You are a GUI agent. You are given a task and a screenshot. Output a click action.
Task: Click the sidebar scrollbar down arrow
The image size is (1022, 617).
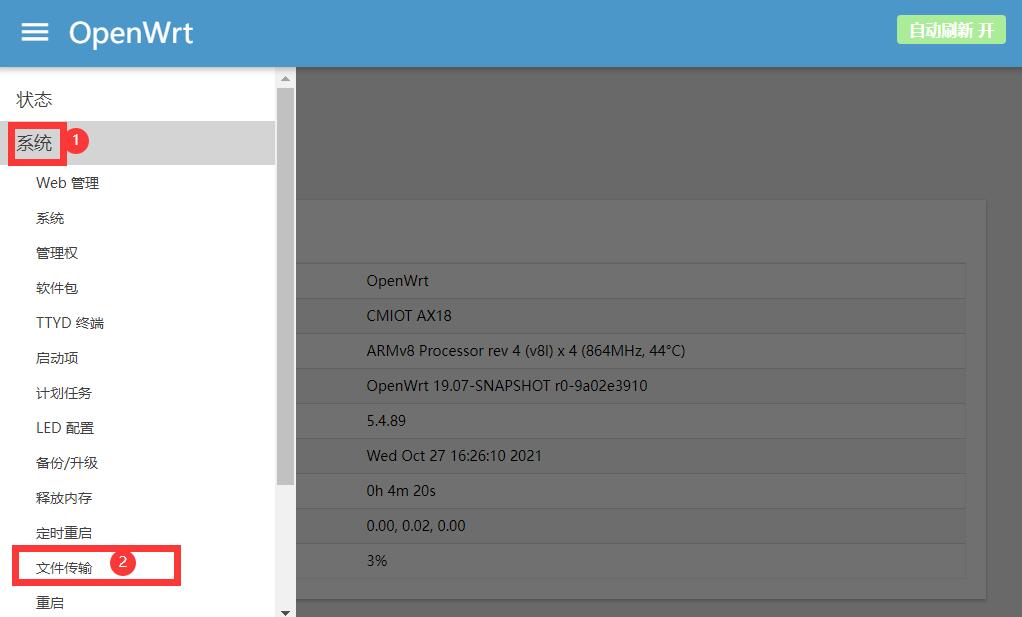click(285, 612)
